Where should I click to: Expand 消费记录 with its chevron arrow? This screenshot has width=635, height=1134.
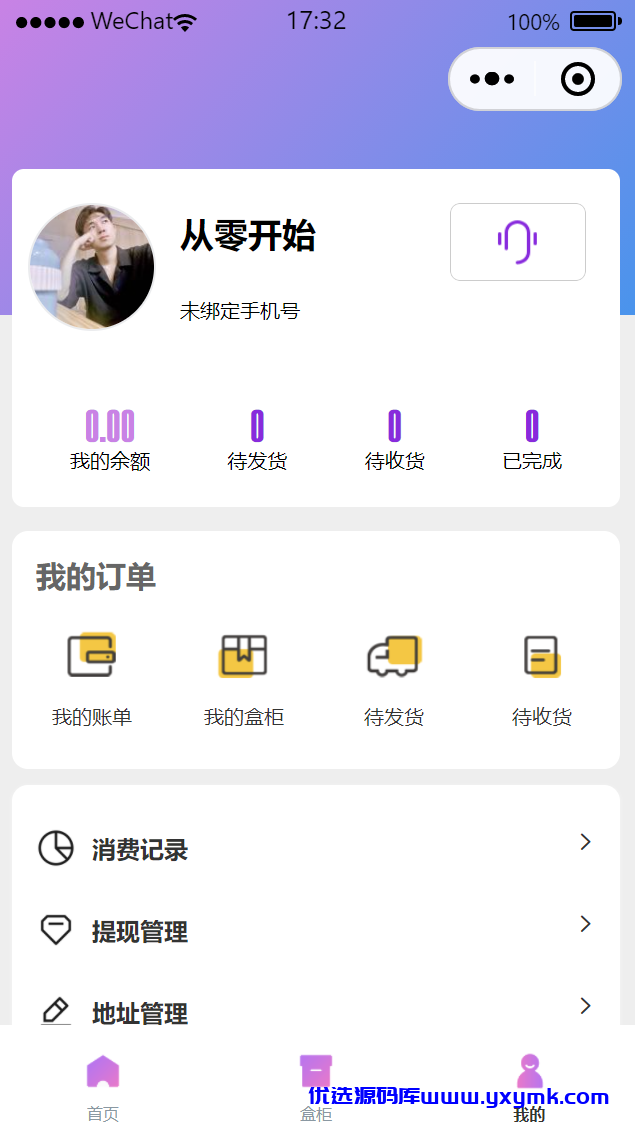click(586, 842)
